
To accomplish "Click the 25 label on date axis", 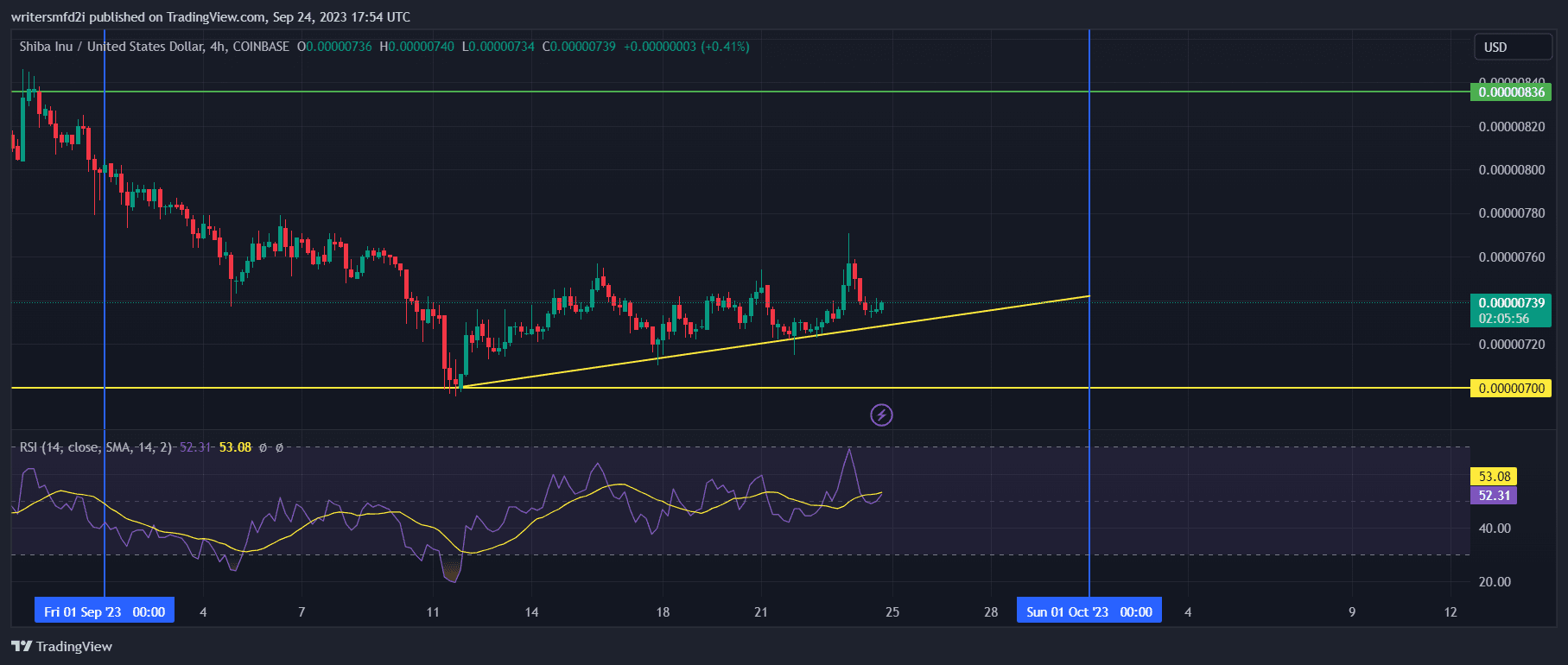I will click(x=892, y=612).
